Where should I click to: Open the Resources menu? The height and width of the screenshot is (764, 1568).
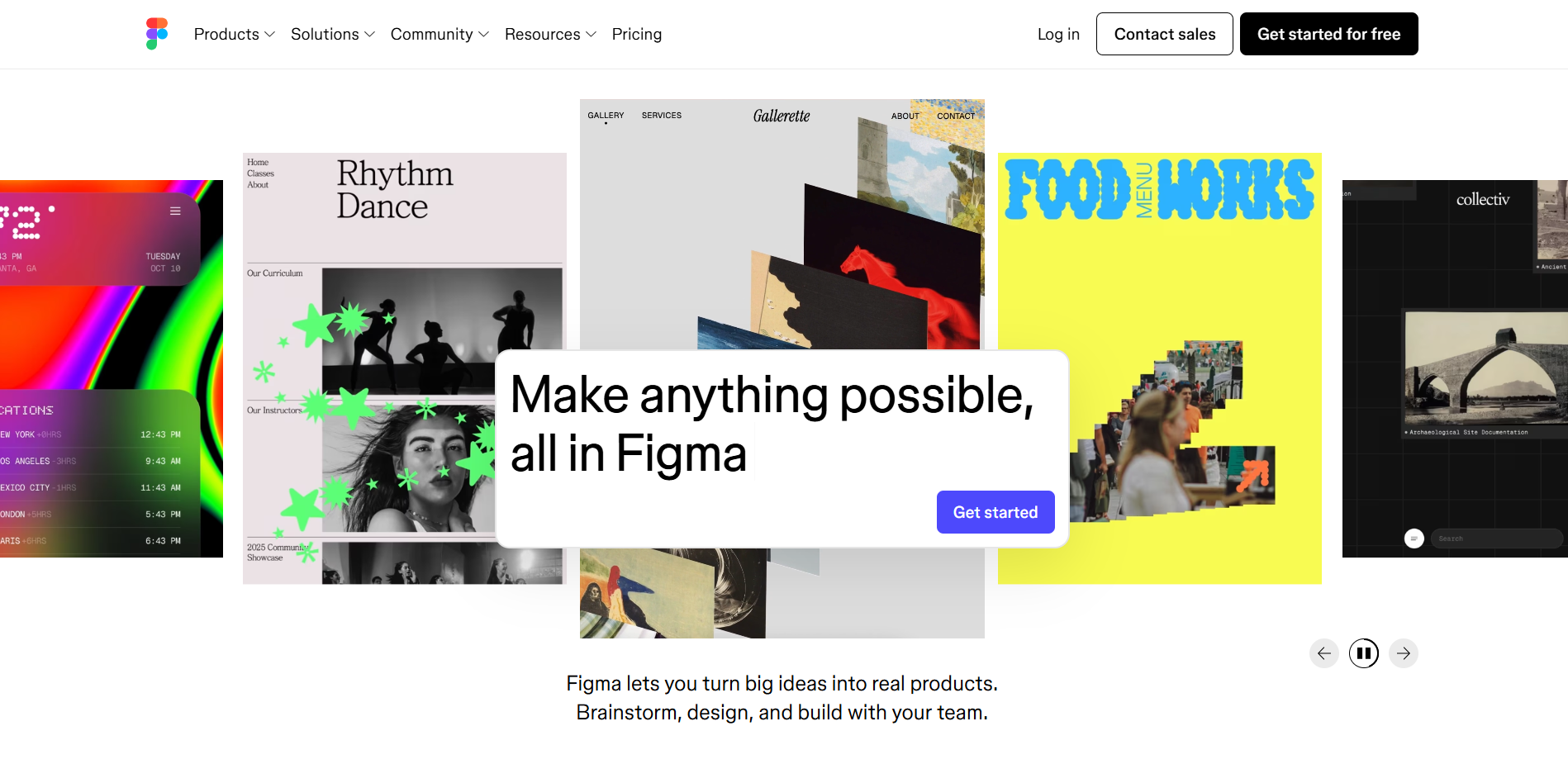[550, 34]
